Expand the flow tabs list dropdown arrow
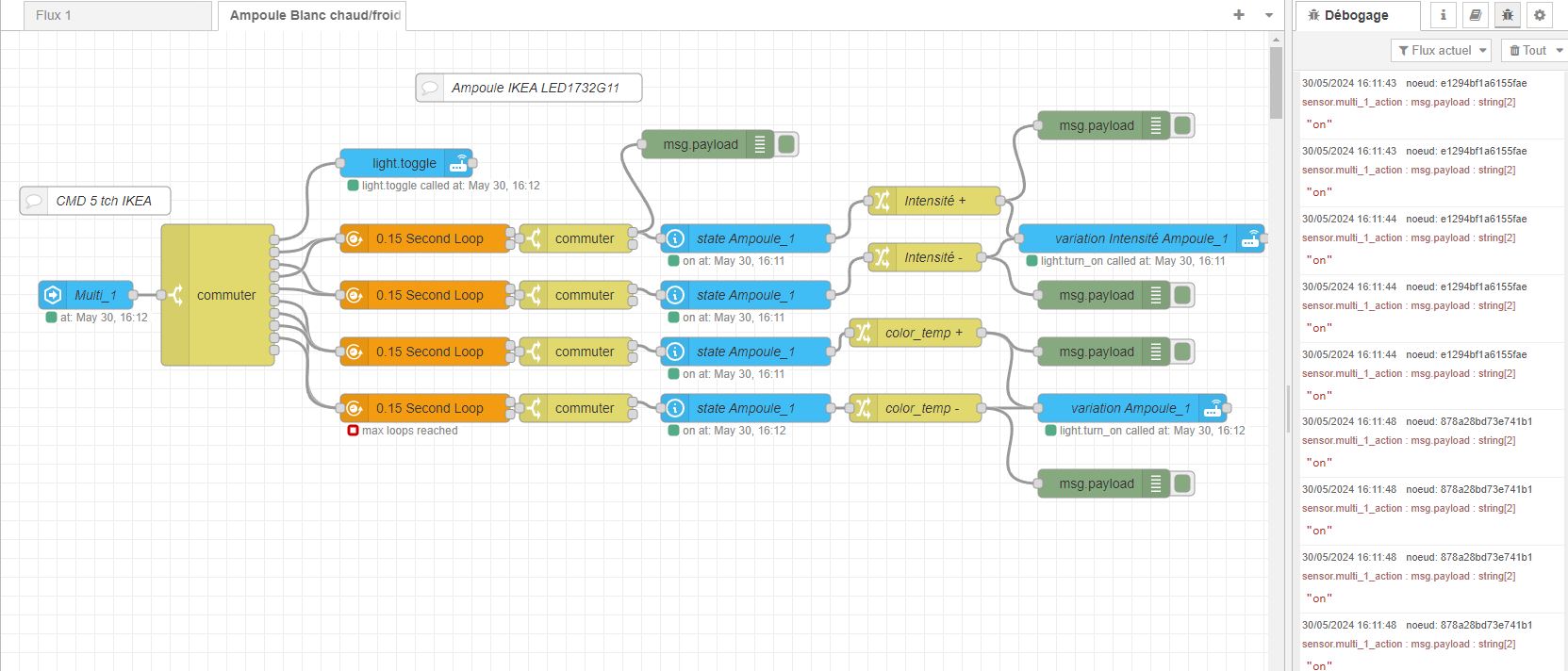 coord(1269,15)
